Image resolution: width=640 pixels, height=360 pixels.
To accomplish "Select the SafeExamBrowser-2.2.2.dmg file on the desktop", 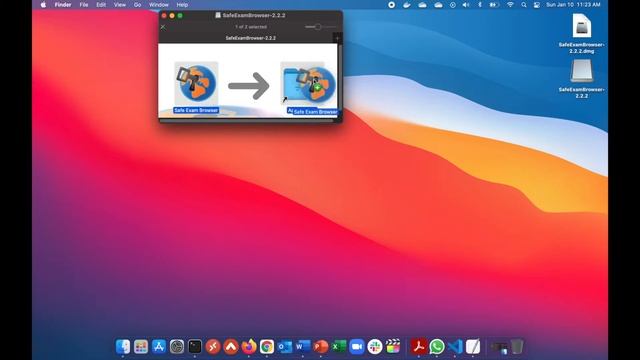I will [x=581, y=33].
